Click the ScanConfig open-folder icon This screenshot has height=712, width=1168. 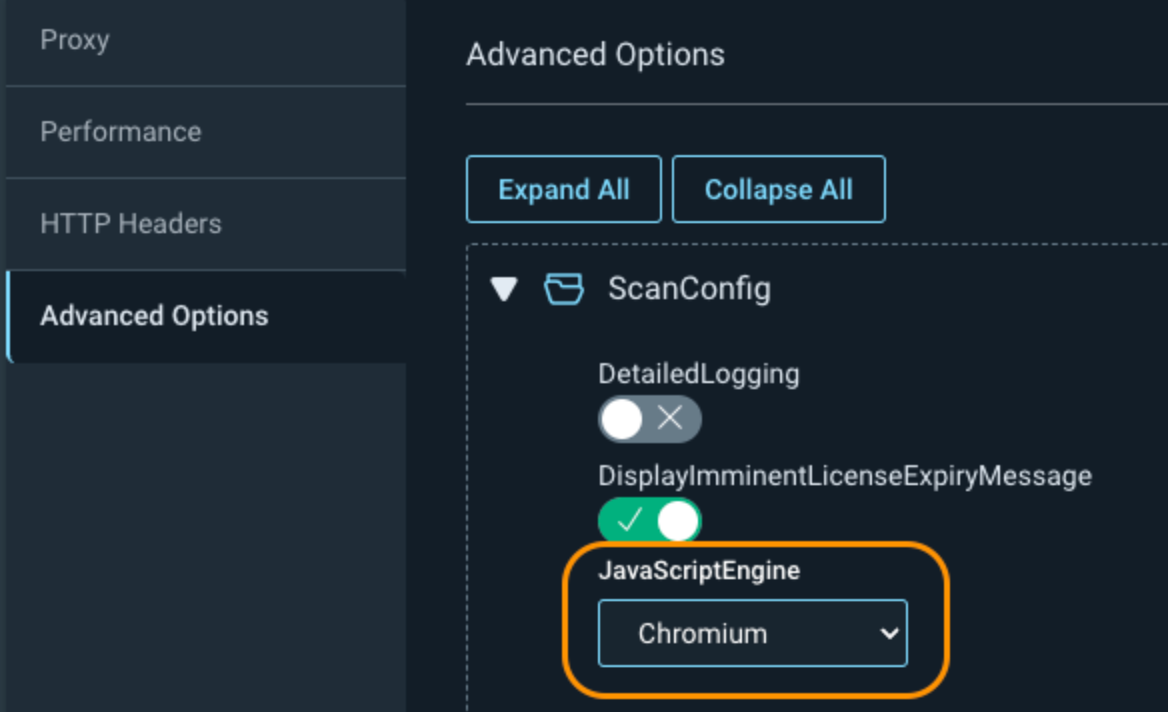(563, 290)
